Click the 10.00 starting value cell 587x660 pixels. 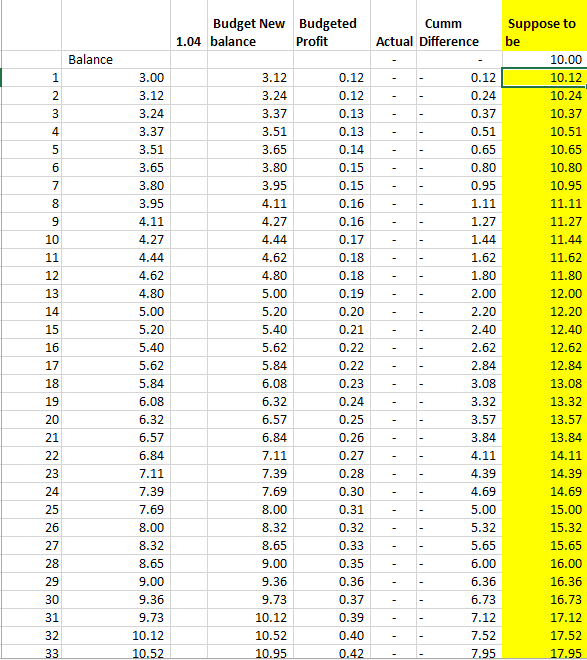pyautogui.click(x=545, y=60)
